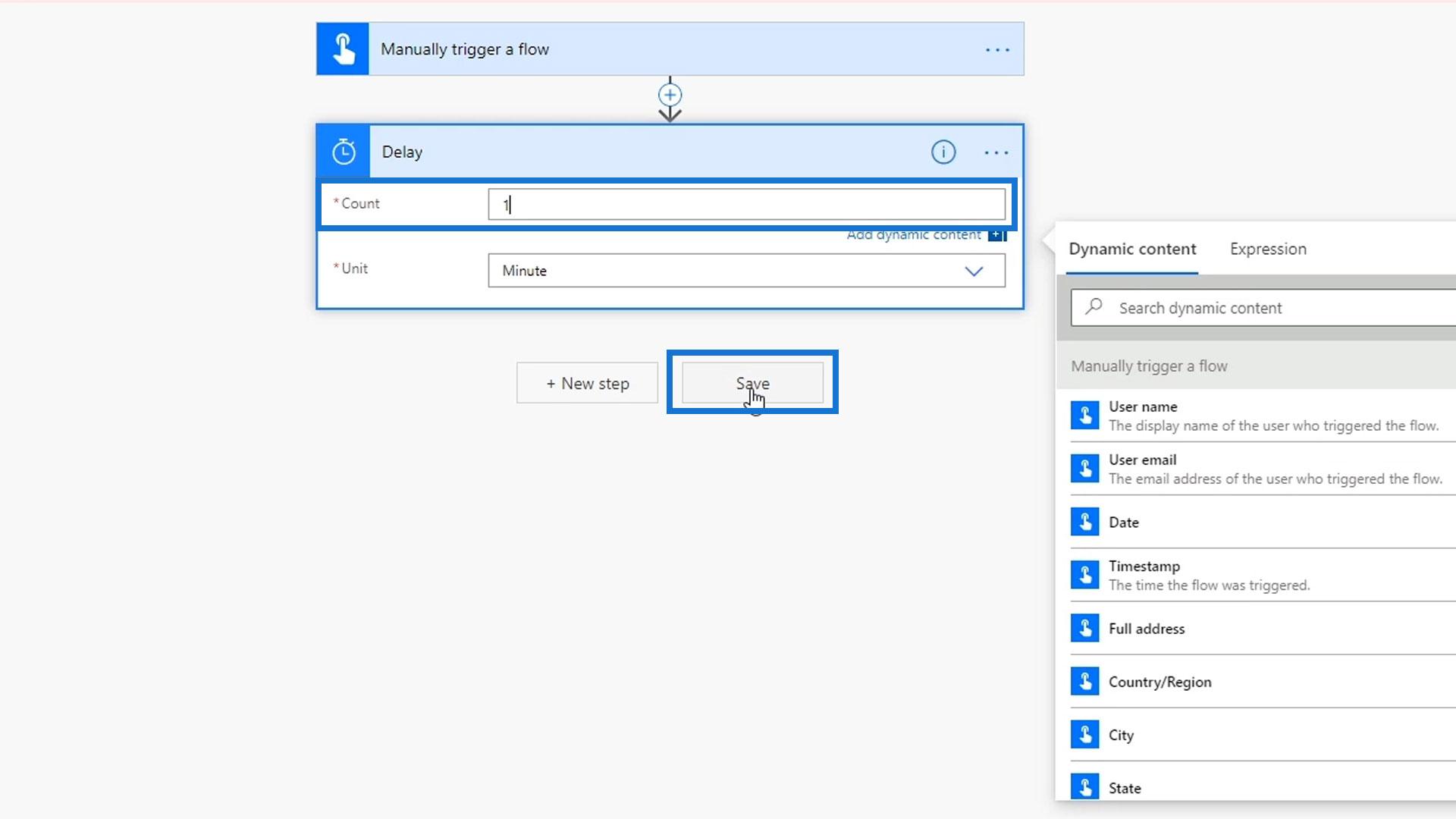Image resolution: width=1456 pixels, height=819 pixels.
Task: Click the manual trigger hand icon
Action: click(343, 49)
